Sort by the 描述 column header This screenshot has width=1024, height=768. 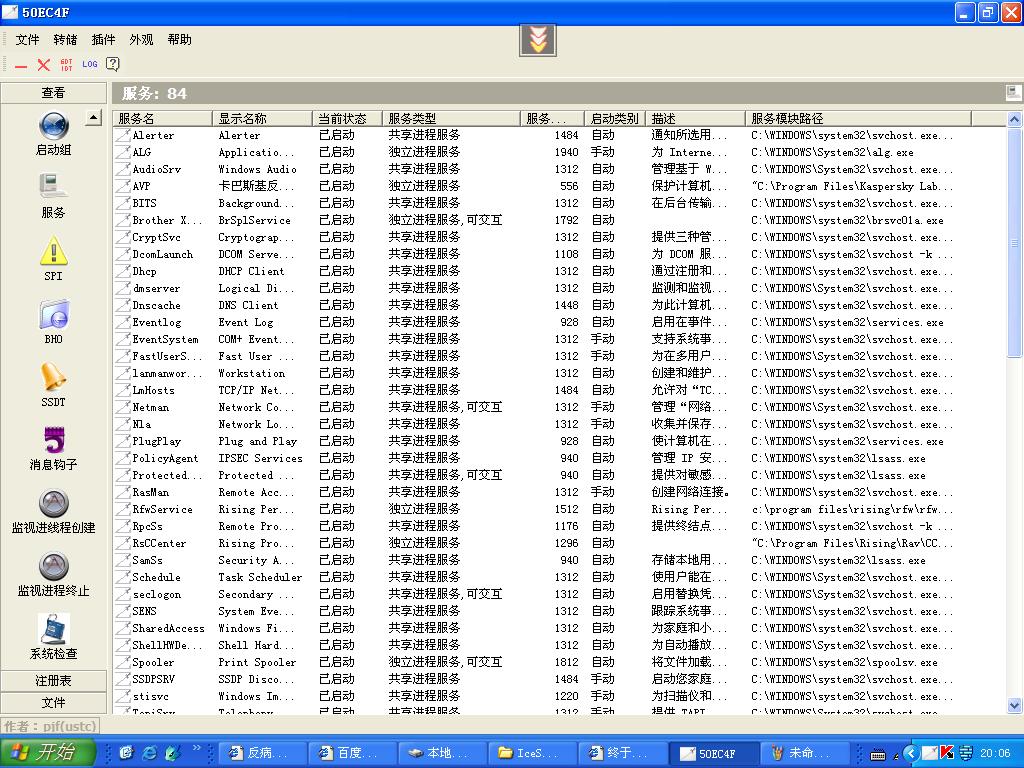pyautogui.click(x=695, y=118)
